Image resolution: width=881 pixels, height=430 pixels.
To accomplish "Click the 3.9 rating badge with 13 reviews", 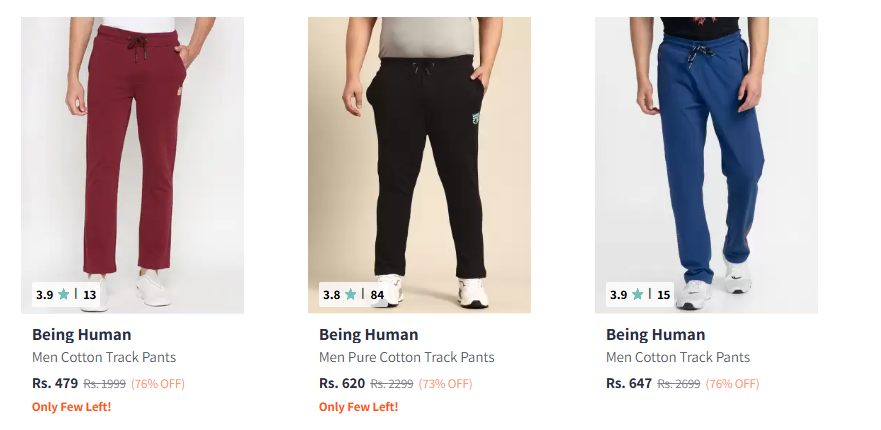I will [x=67, y=295].
